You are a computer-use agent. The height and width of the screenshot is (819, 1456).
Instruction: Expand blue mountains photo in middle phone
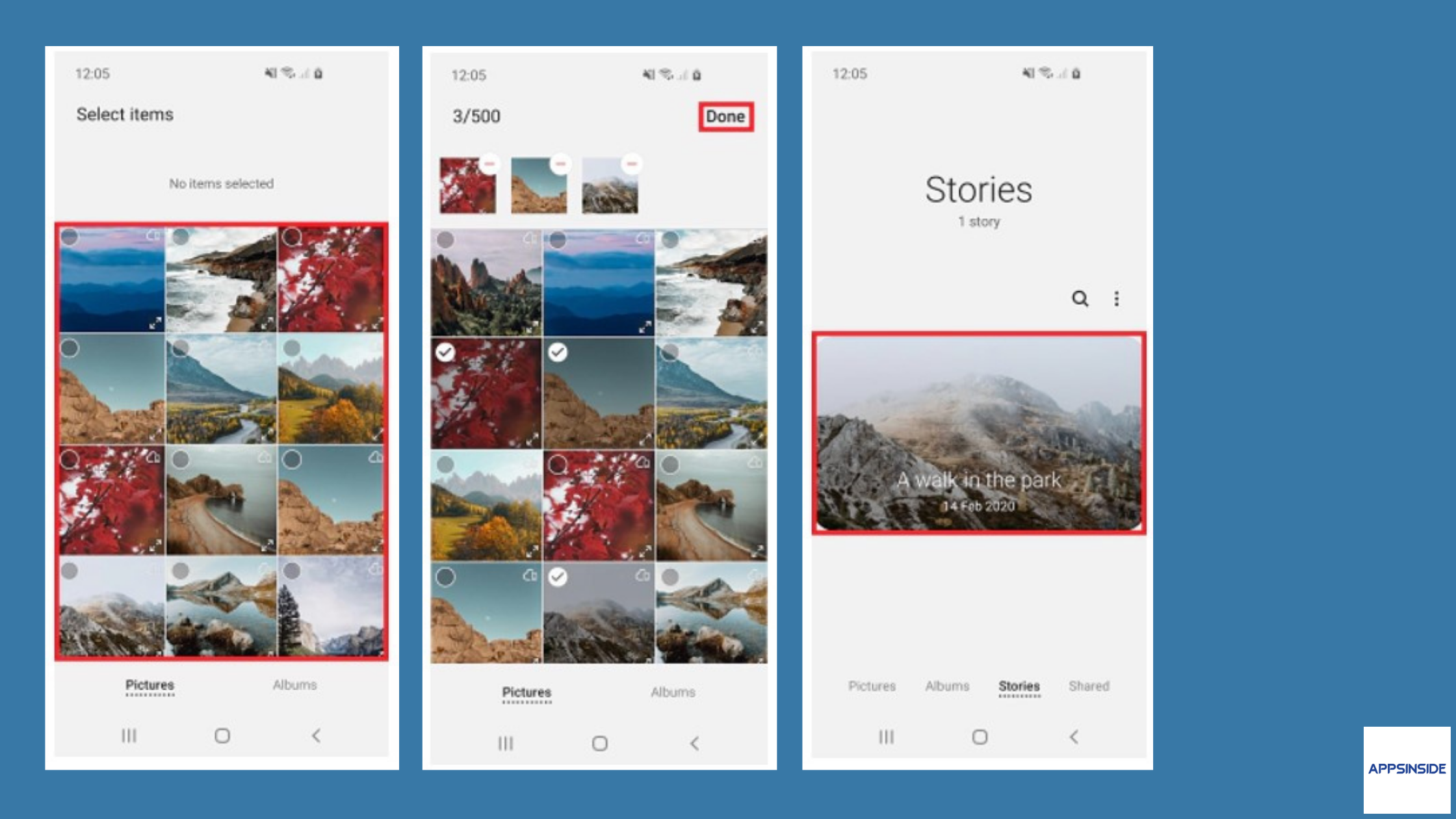644,326
